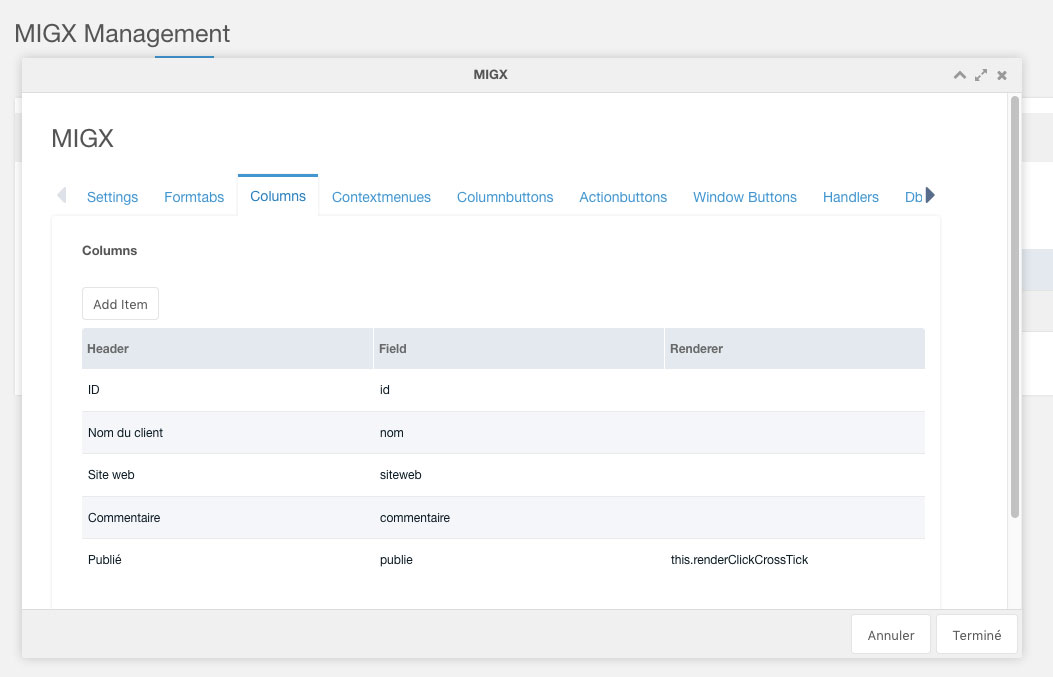Select the 'Publié' row
This screenshot has height=677, width=1053.
(x=503, y=559)
